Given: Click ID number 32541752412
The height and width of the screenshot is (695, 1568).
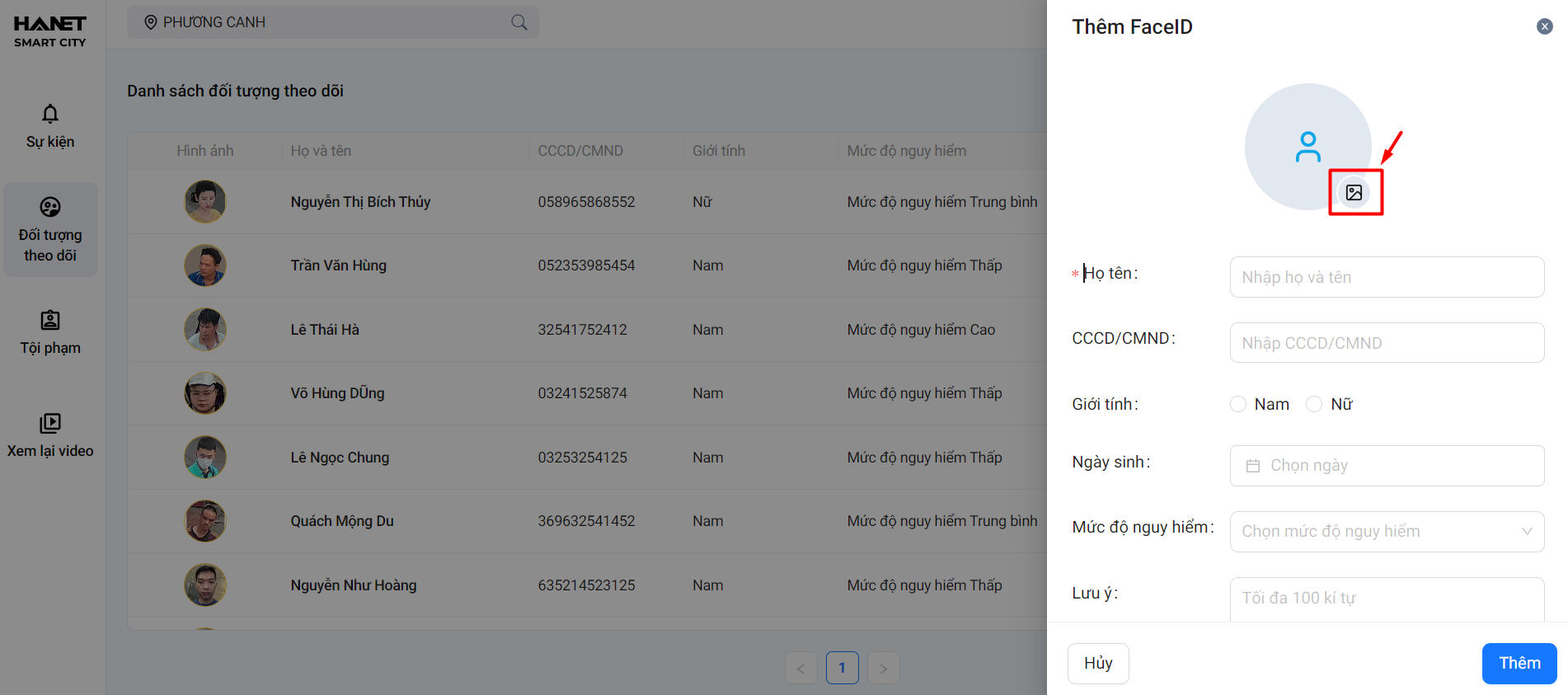Looking at the screenshot, I should click(x=582, y=330).
